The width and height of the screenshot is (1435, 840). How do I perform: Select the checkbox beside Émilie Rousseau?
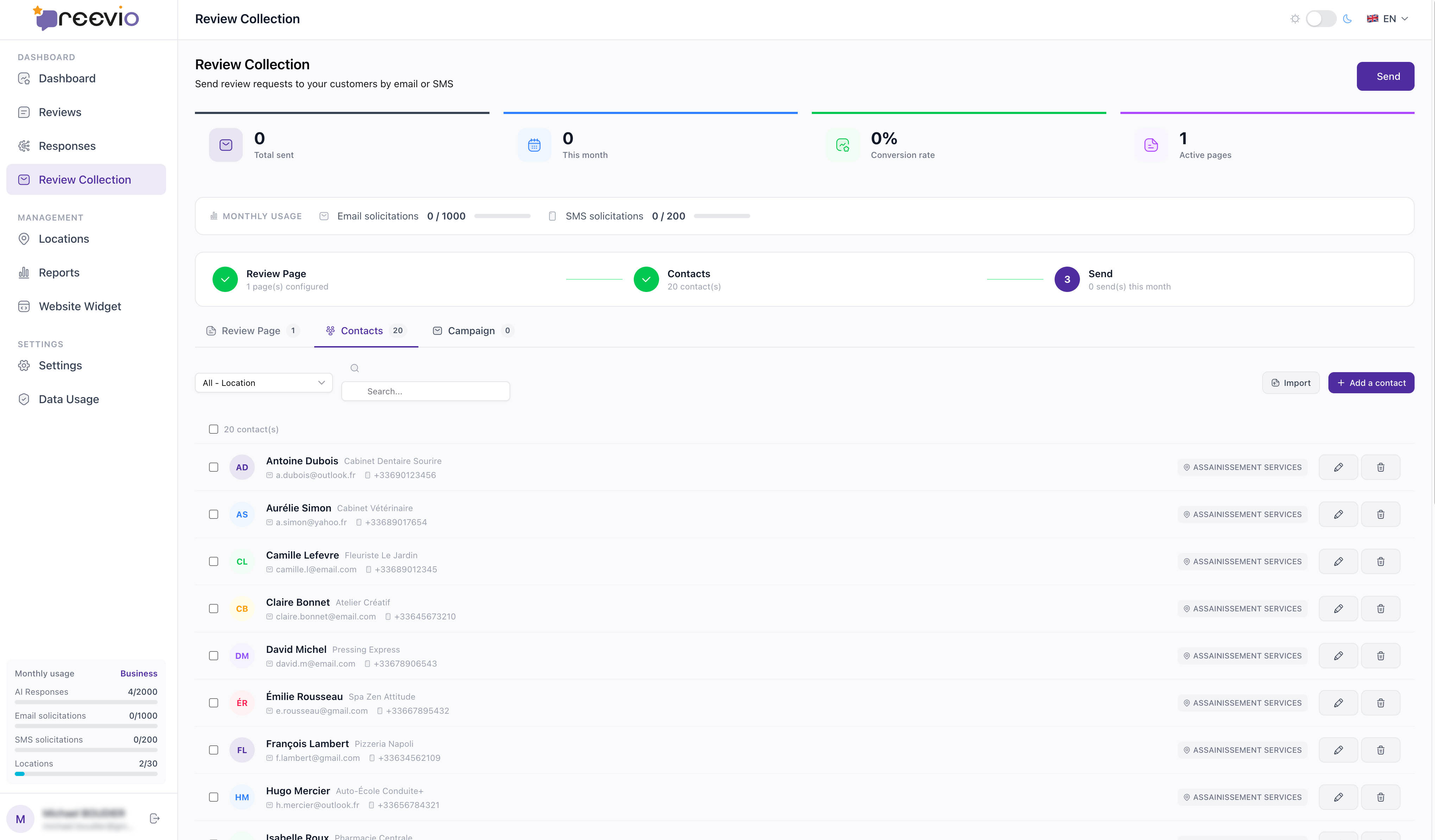(214, 703)
